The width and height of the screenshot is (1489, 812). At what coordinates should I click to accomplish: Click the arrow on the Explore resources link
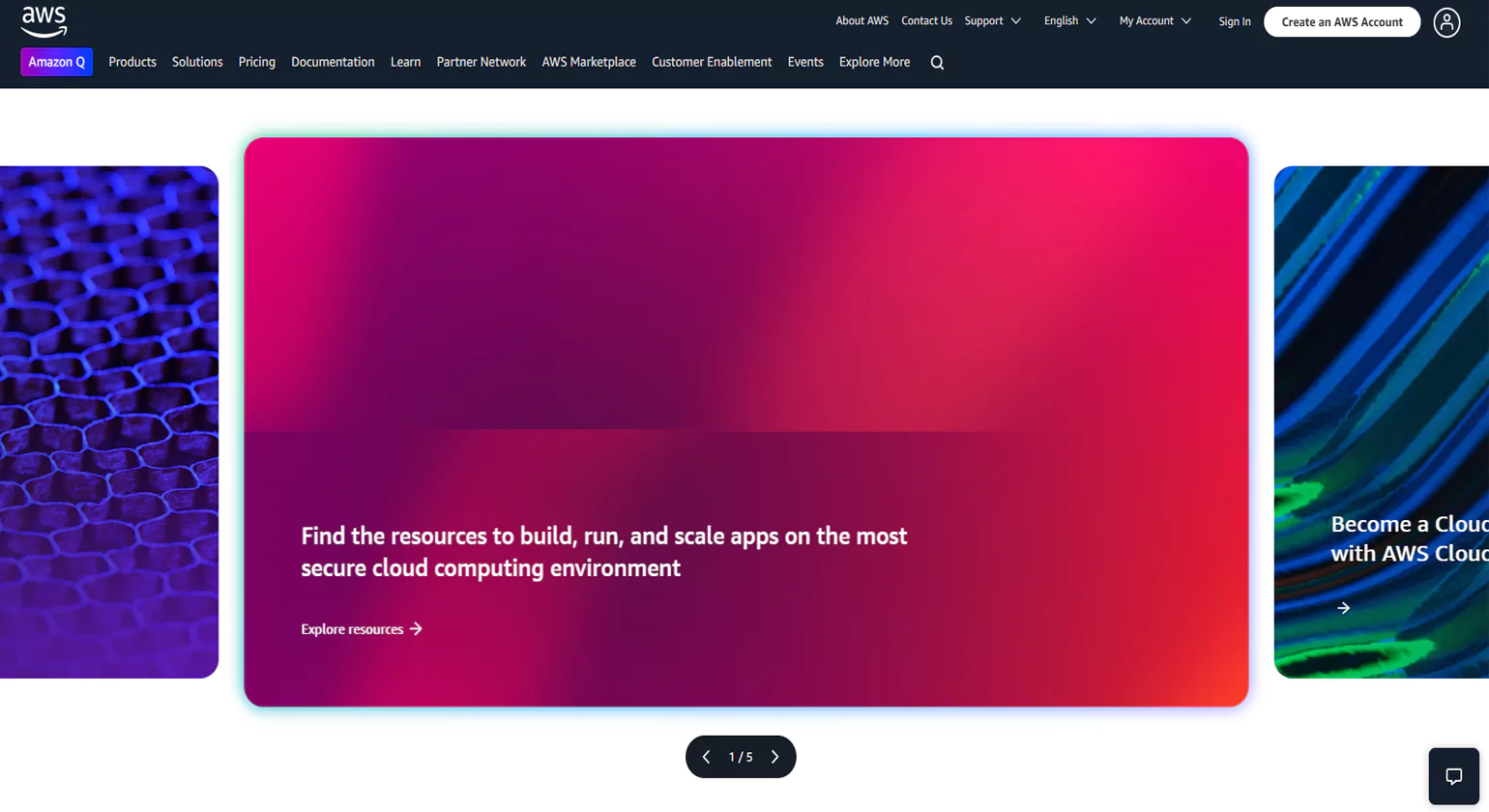pos(417,628)
